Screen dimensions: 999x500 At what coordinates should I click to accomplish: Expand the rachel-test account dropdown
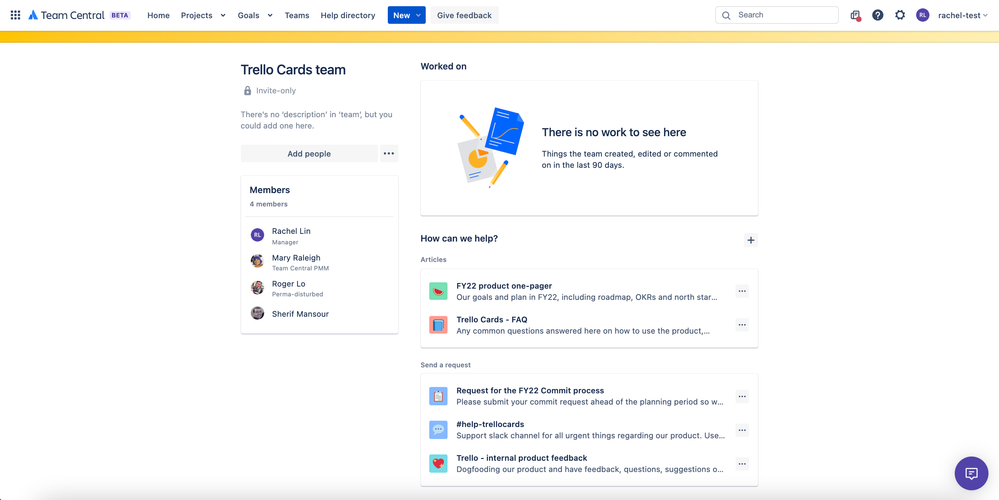click(962, 15)
